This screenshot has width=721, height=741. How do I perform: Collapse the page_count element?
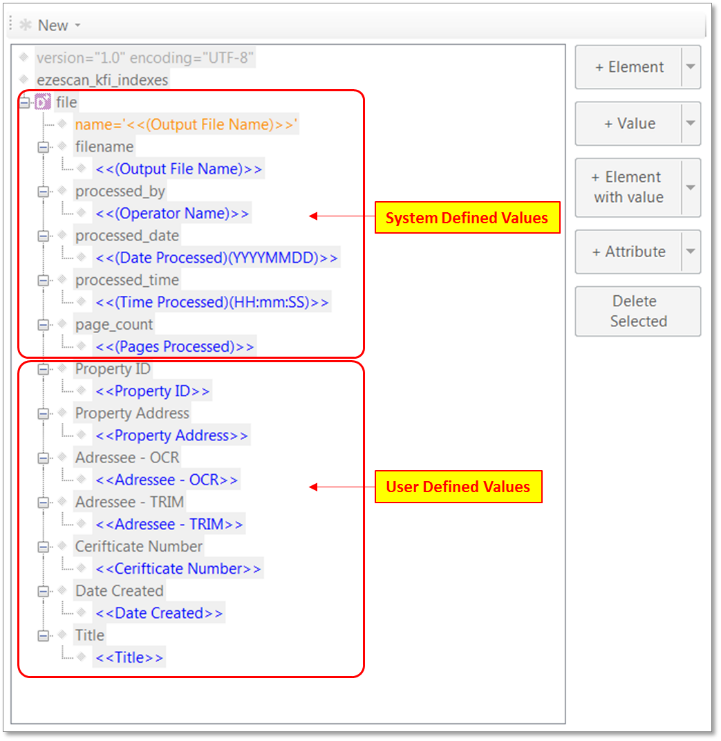[x=43, y=324]
